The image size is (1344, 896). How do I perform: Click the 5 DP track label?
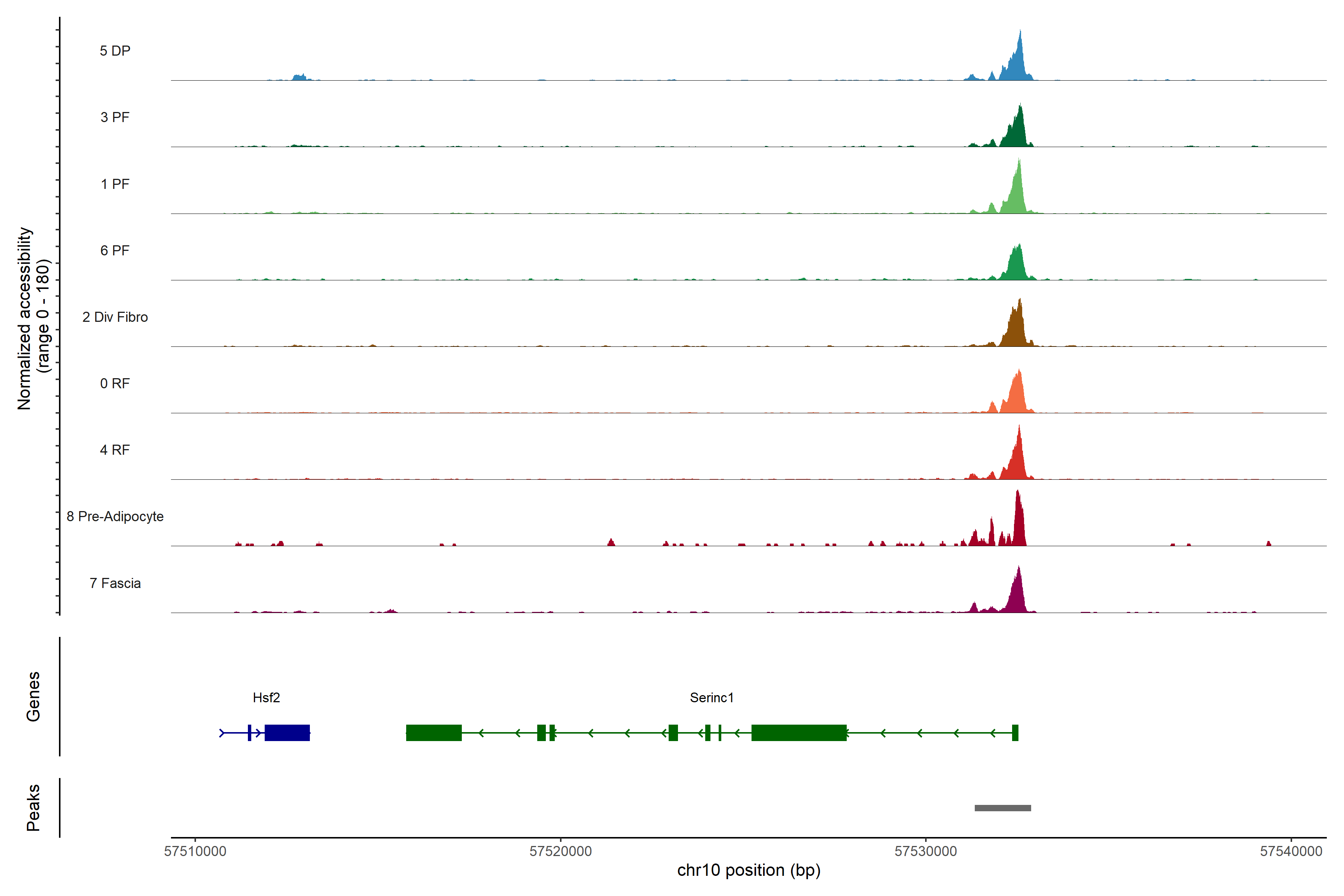(115, 51)
